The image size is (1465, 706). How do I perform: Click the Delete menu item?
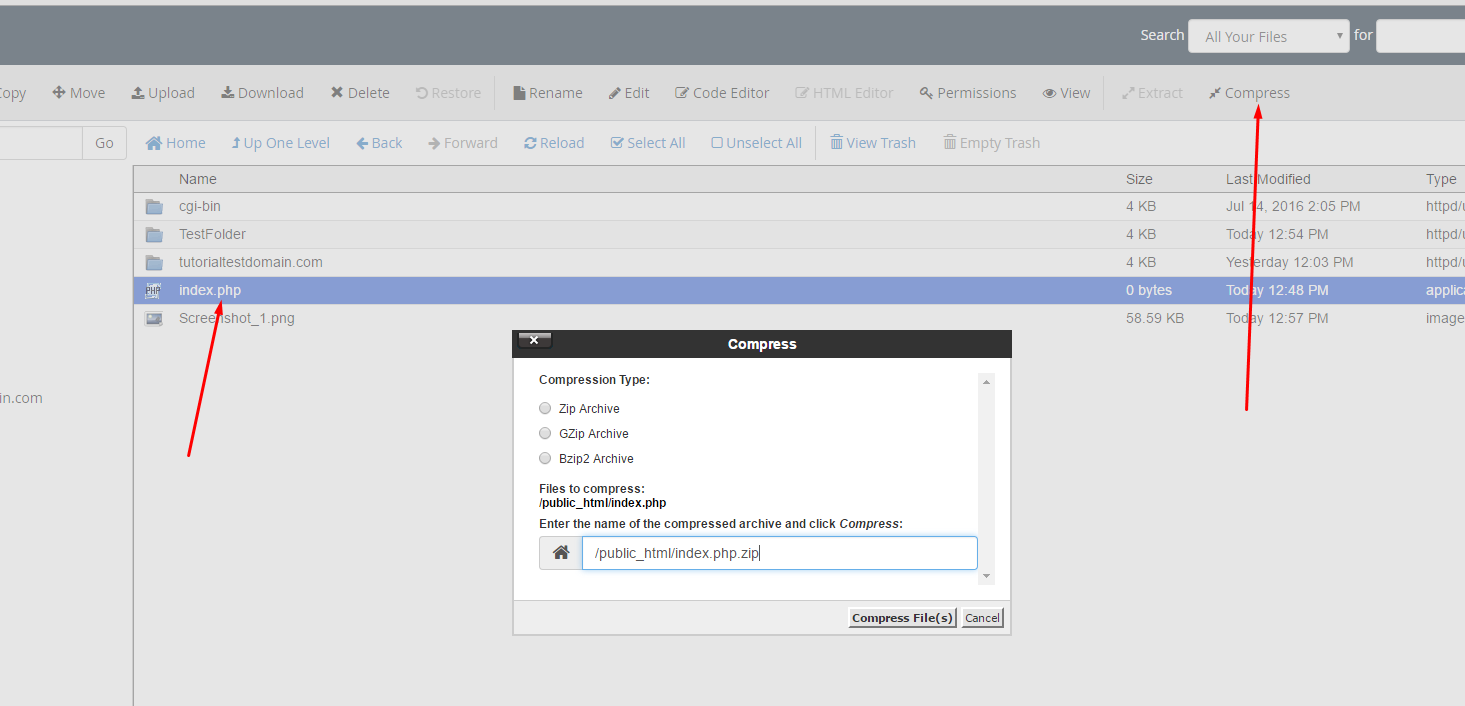(360, 92)
